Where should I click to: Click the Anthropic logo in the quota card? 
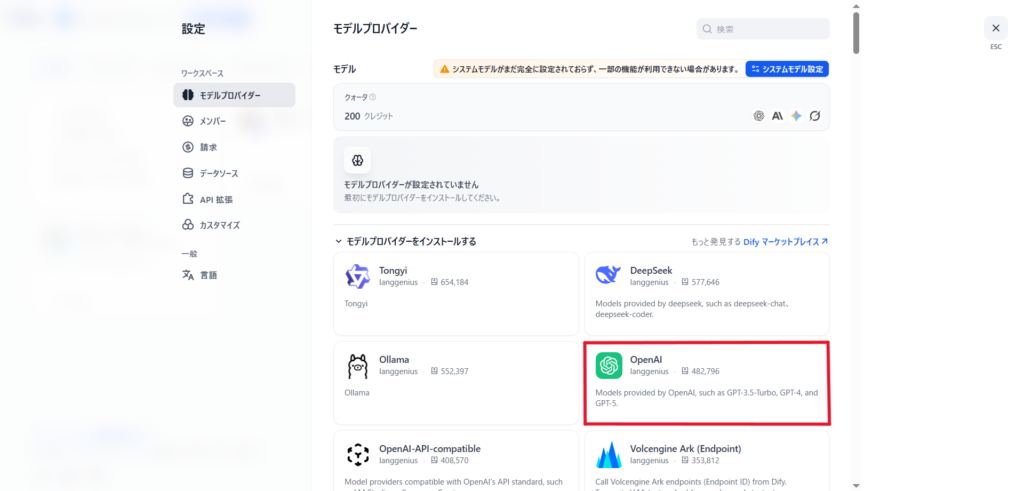point(777,116)
